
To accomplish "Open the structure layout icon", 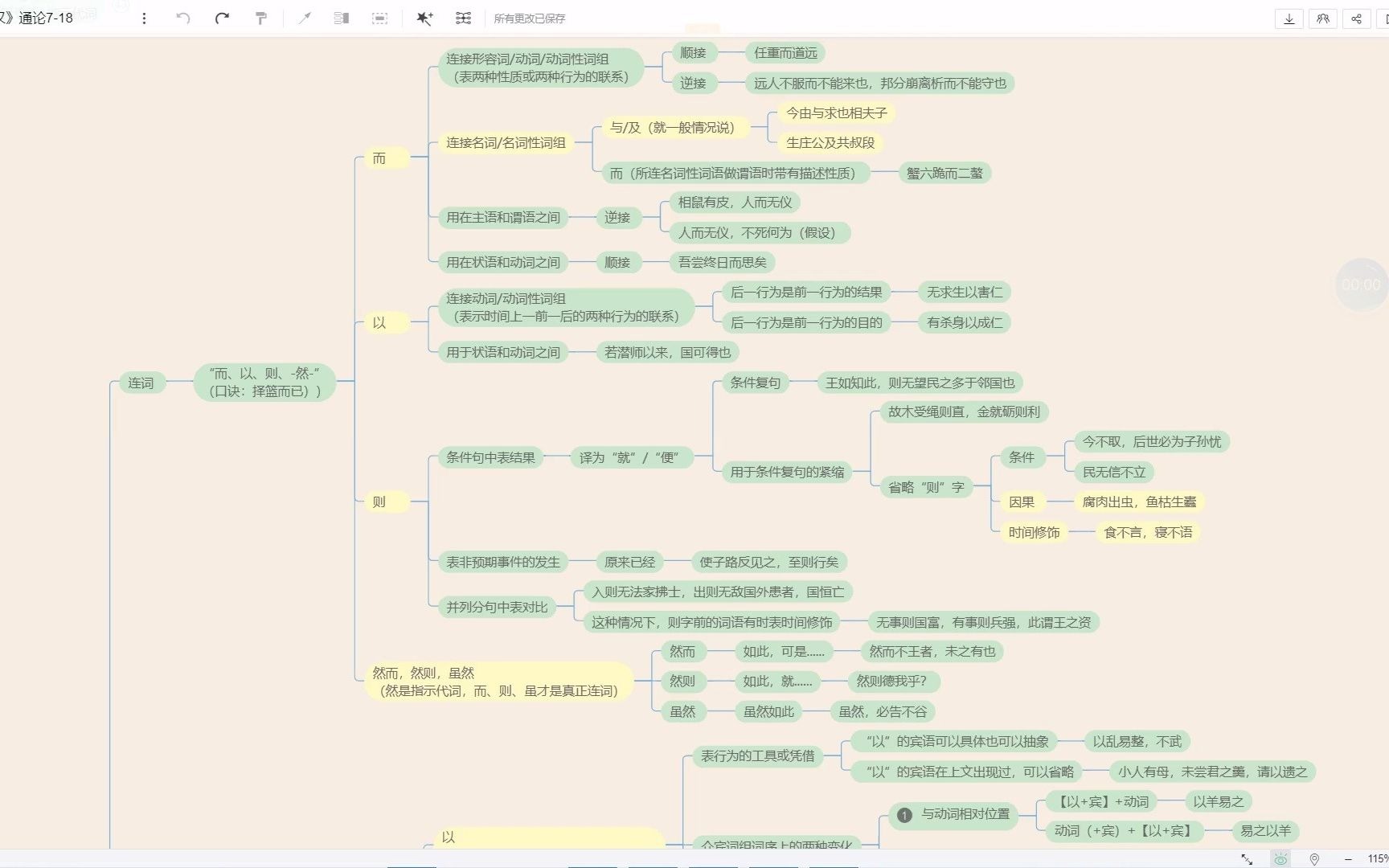I will 463,18.
